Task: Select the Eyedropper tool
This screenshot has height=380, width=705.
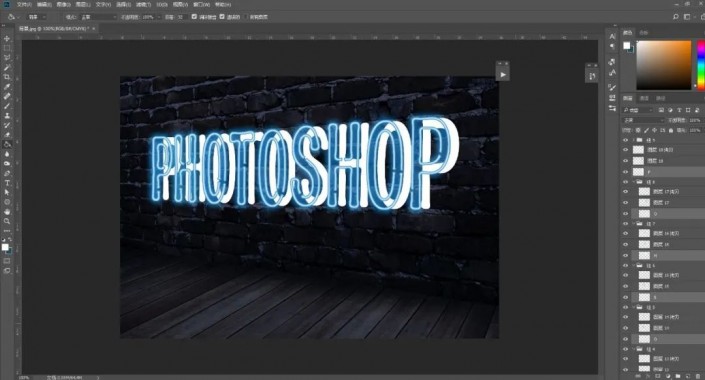Action: pos(7,87)
